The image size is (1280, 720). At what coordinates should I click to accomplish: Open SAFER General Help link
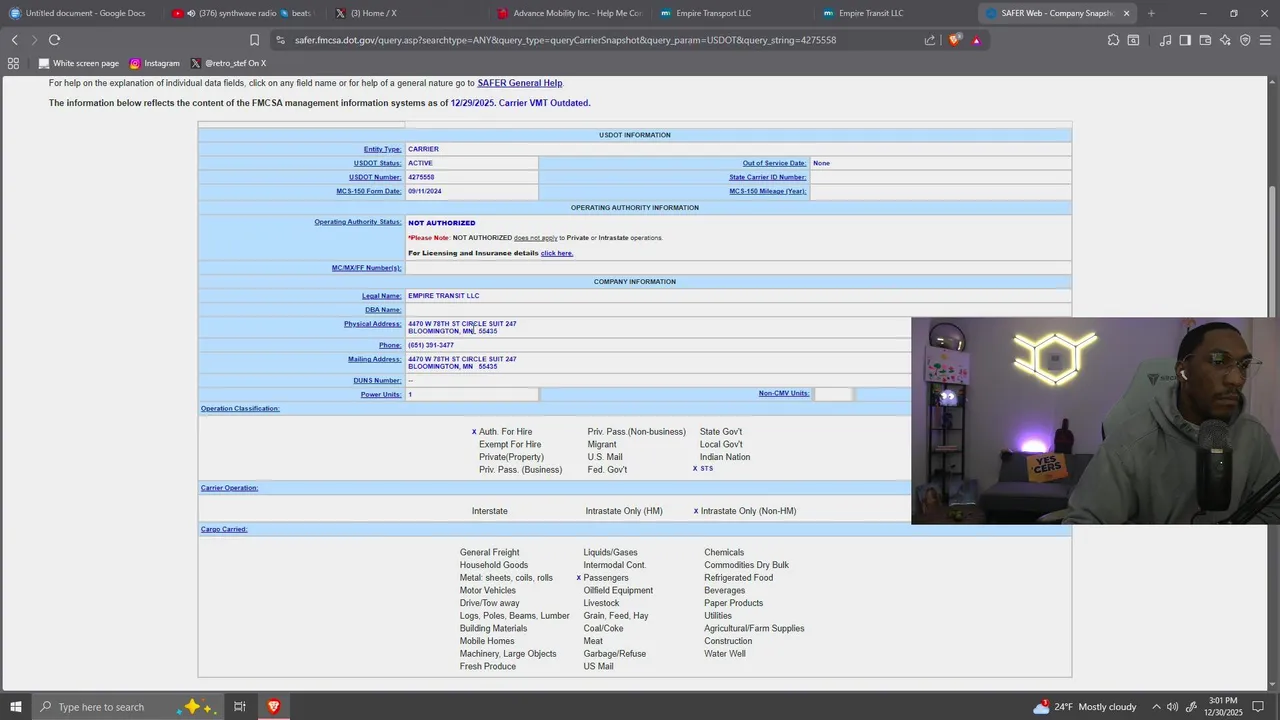(x=520, y=83)
